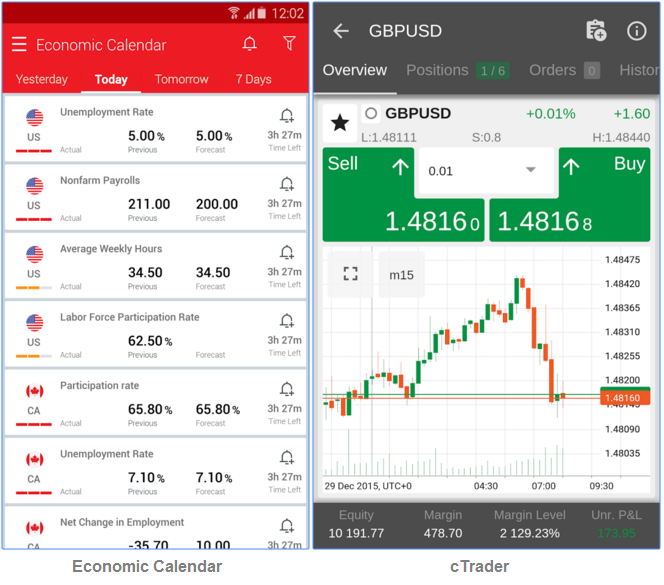This screenshot has height=585, width=664.
Task: Go back with the arrow in cTrader
Action: tap(341, 31)
